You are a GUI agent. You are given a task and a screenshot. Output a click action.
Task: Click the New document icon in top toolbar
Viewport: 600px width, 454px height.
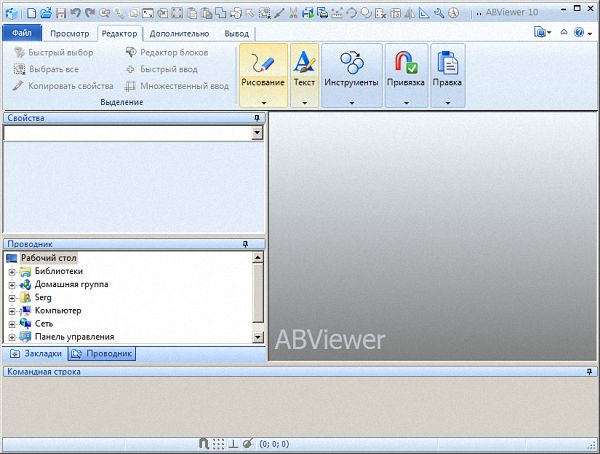[x=32, y=13]
